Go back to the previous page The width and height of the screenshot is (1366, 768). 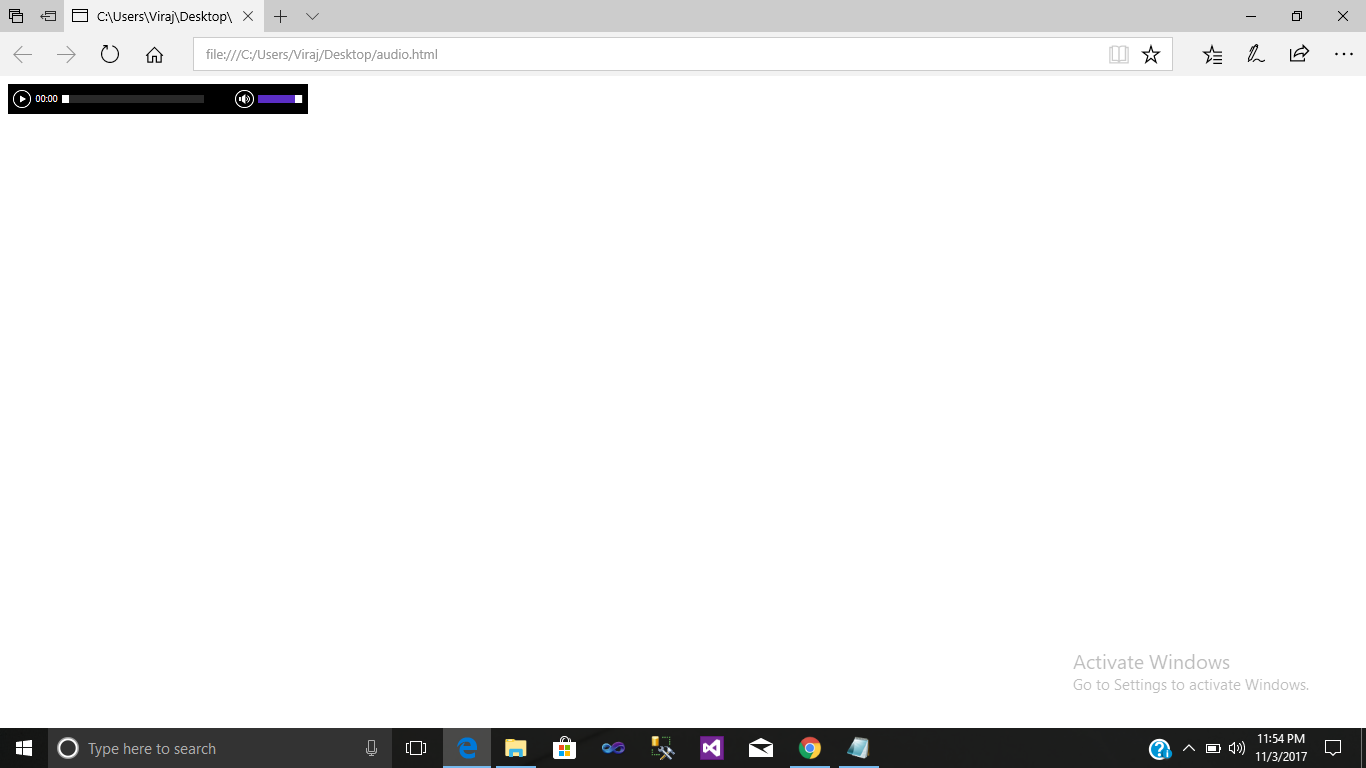click(22, 54)
